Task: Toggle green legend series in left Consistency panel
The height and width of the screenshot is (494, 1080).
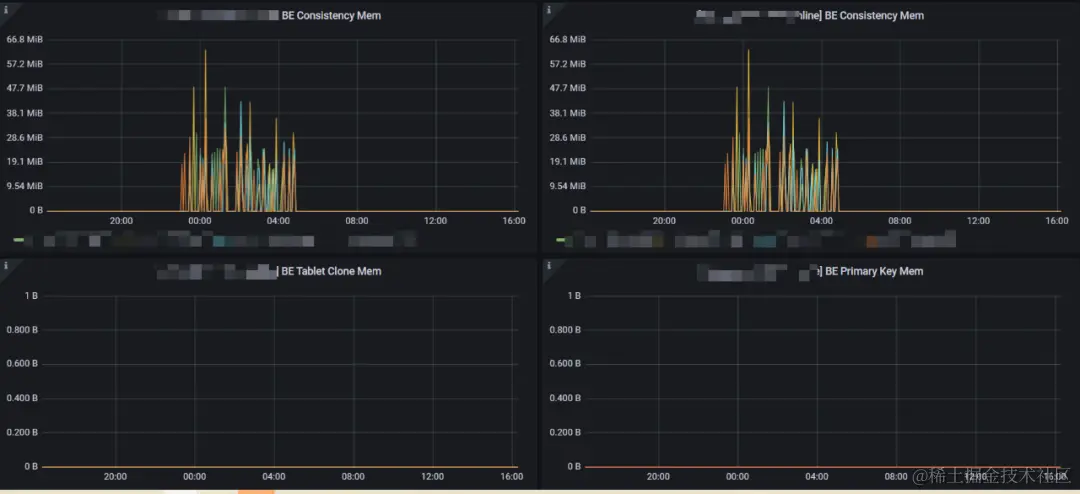Action: pos(19,240)
